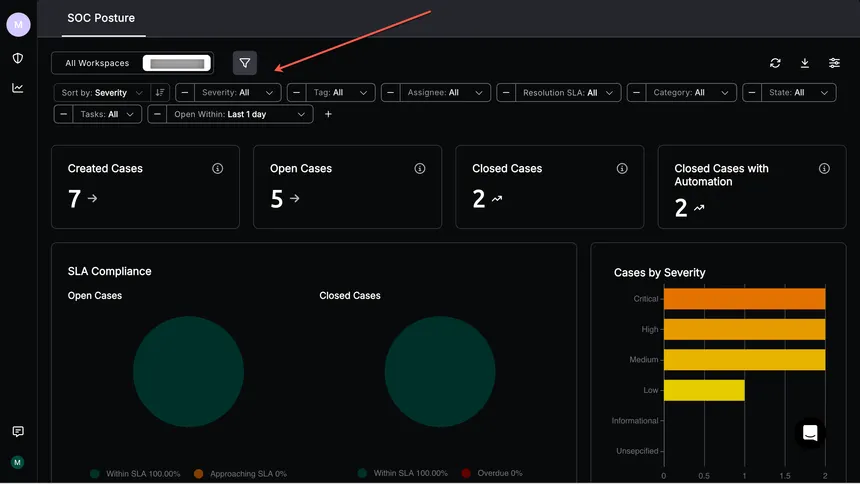The width and height of the screenshot is (860, 484).
Task: Add a new filter with plus
Action: [328, 114]
